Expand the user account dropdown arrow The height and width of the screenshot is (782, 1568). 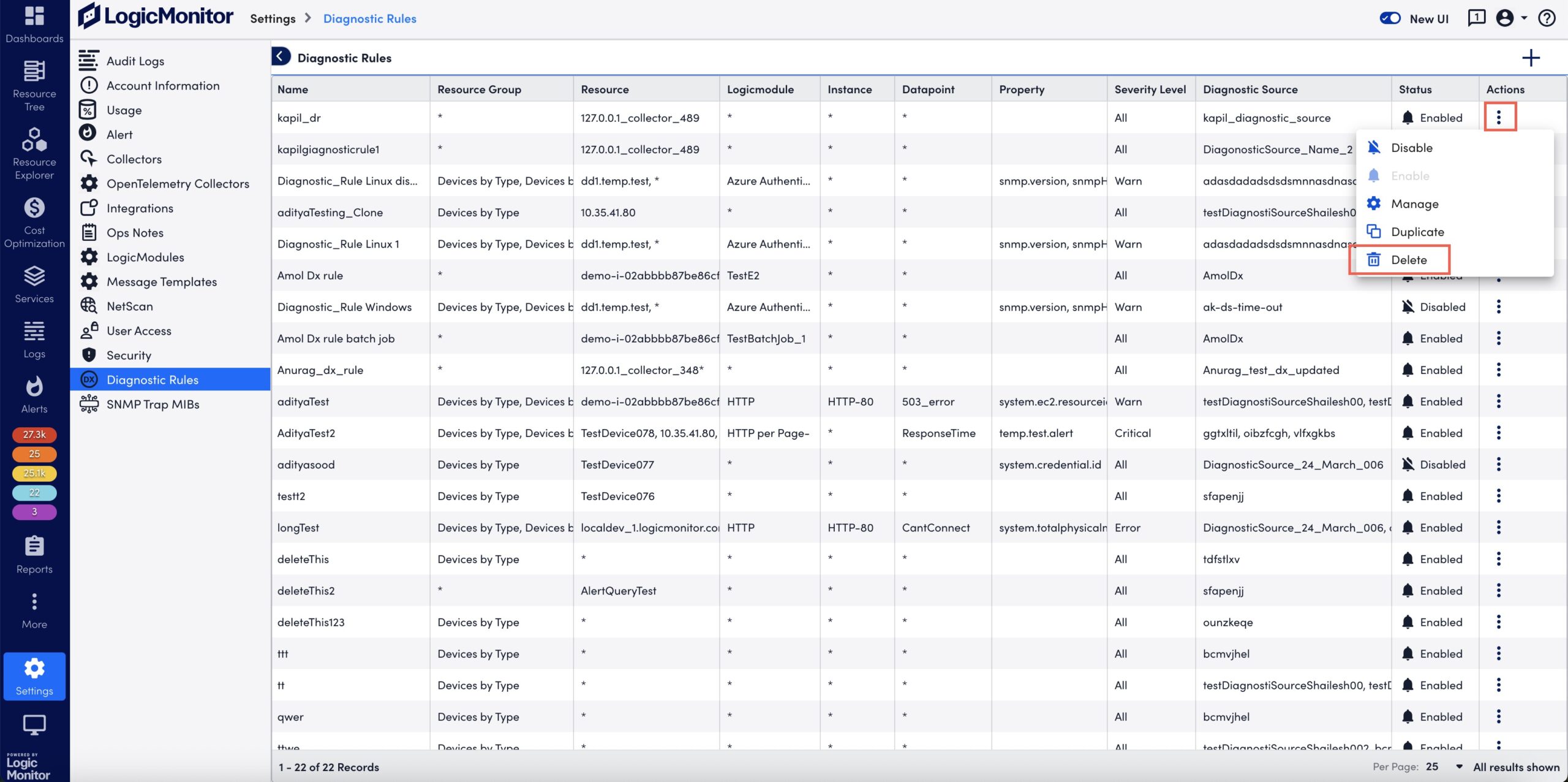pos(1523,18)
